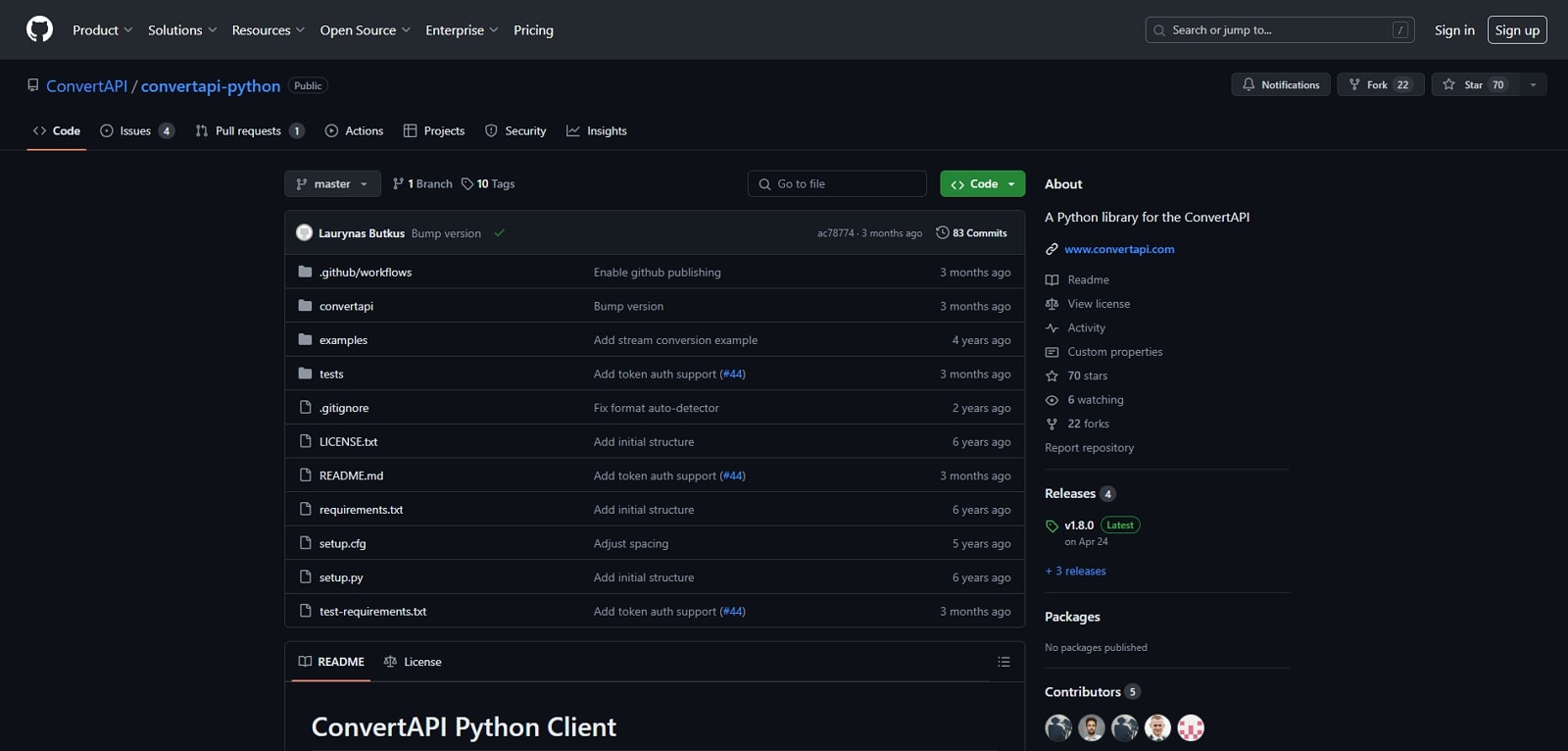Viewport: 1568px width, 751px height.
Task: Select the Code tab
Action: click(57, 130)
